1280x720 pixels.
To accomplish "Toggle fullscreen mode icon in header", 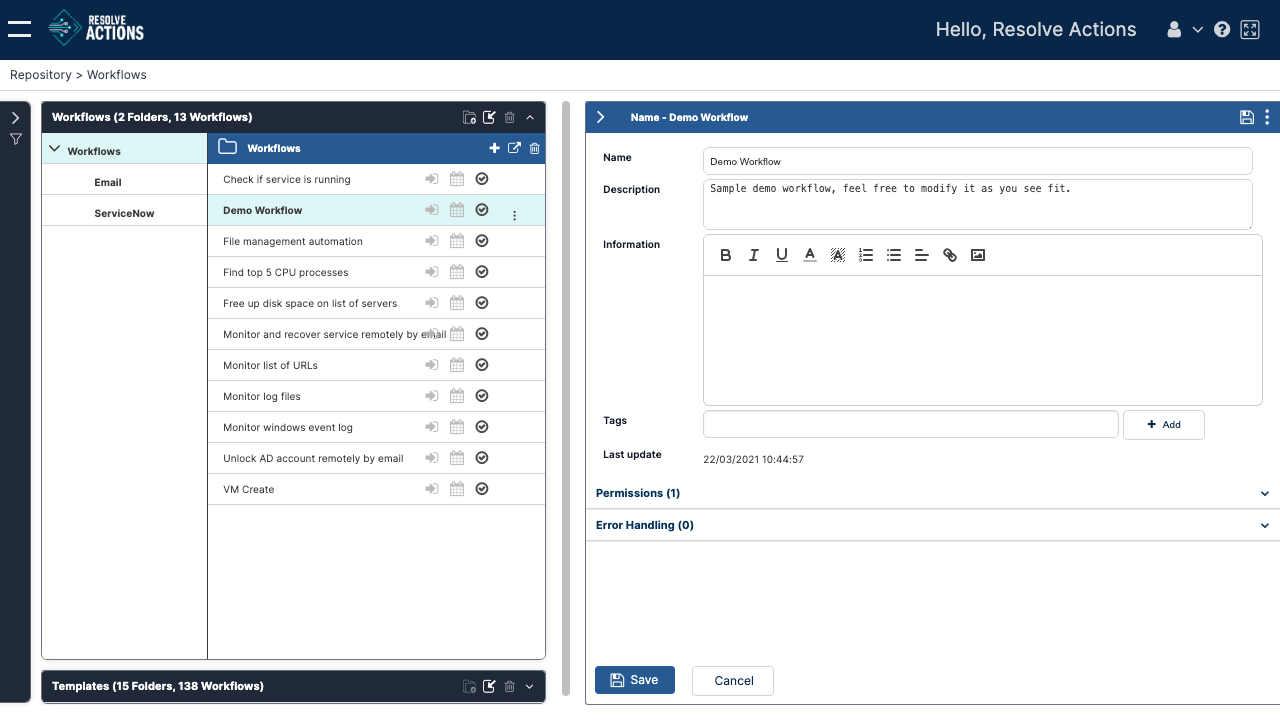I will [1250, 30].
